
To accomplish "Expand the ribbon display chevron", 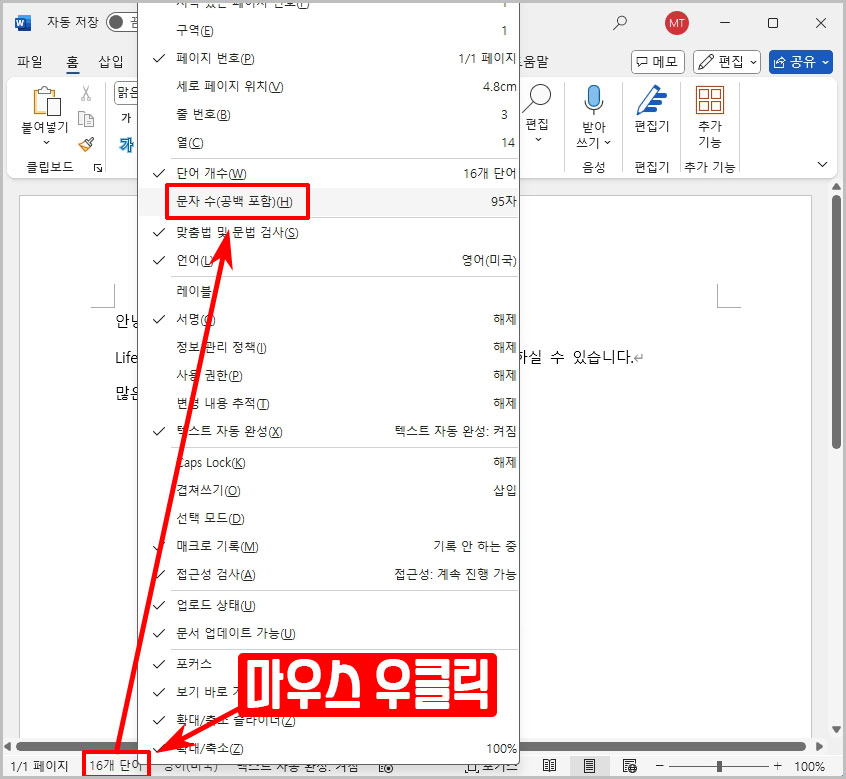I will [822, 163].
